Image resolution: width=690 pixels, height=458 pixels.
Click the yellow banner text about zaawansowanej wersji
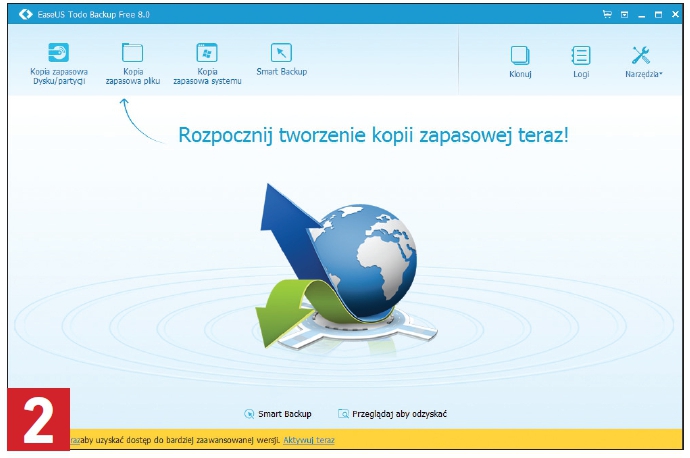(180, 440)
